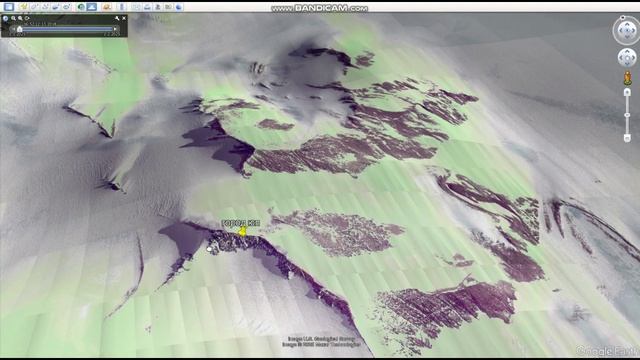Screen dimensions: 640x360
Task: Click the time slider thumb handle
Action: point(19,29)
